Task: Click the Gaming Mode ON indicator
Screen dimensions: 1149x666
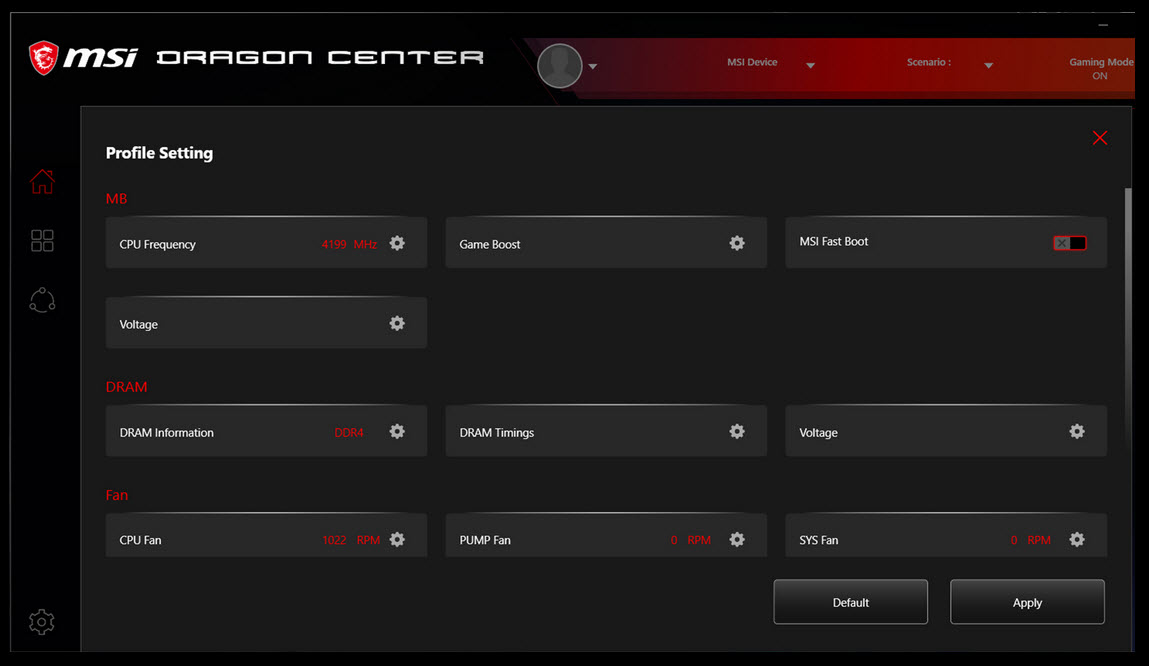Action: click(1101, 68)
